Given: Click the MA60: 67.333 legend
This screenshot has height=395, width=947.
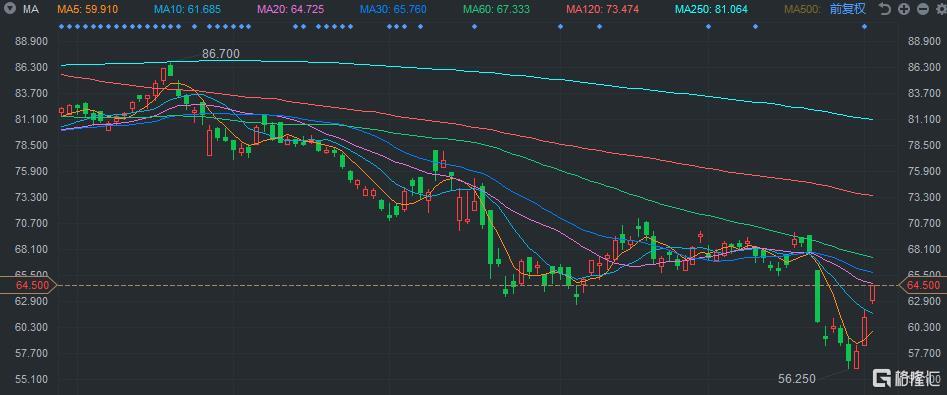Looking at the screenshot, I should click(x=496, y=9).
